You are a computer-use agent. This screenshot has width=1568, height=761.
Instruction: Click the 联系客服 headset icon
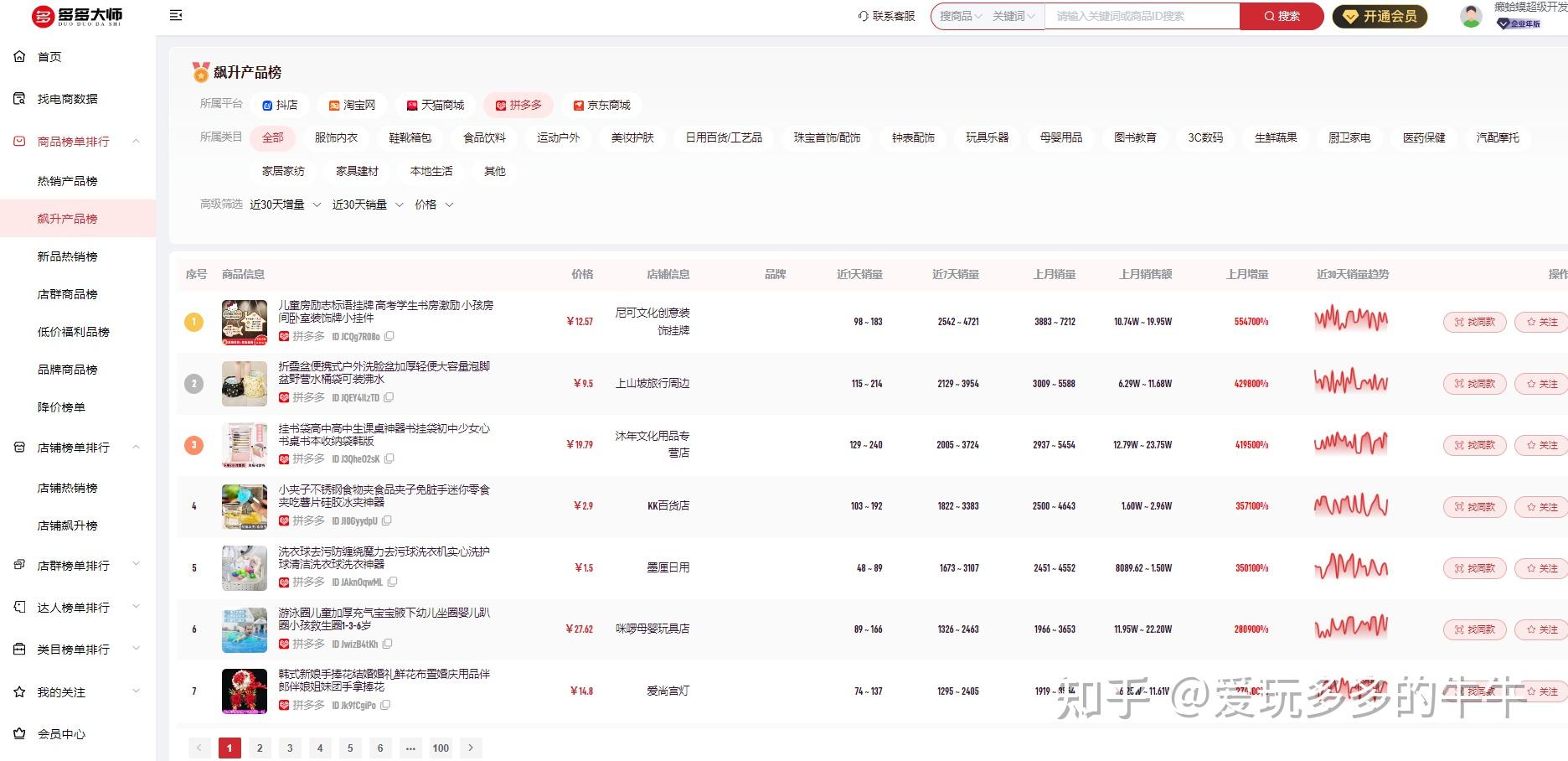click(x=863, y=15)
